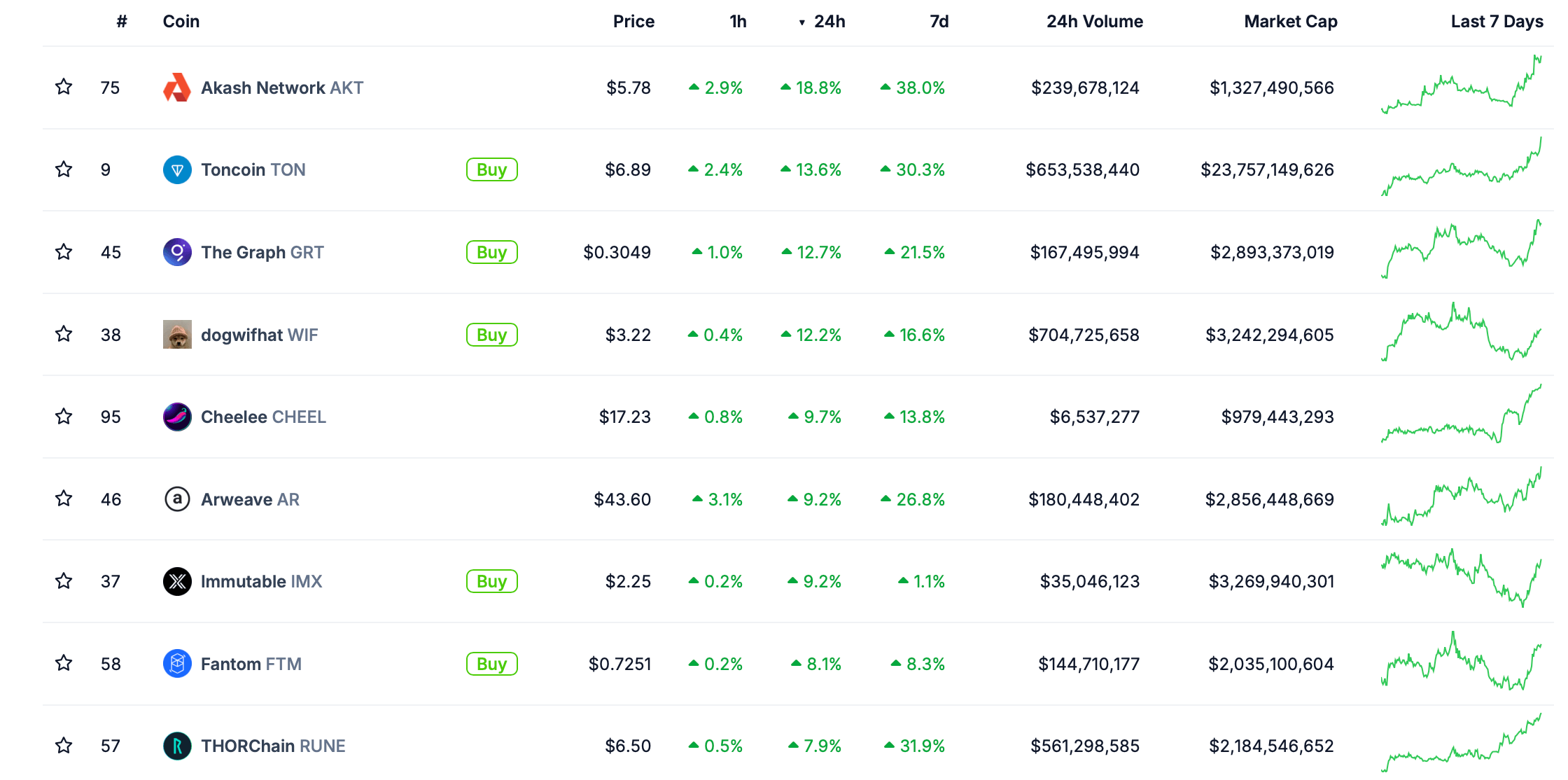The width and height of the screenshot is (1568, 780).
Task: Click the Buy button for Toncoin
Action: (492, 169)
